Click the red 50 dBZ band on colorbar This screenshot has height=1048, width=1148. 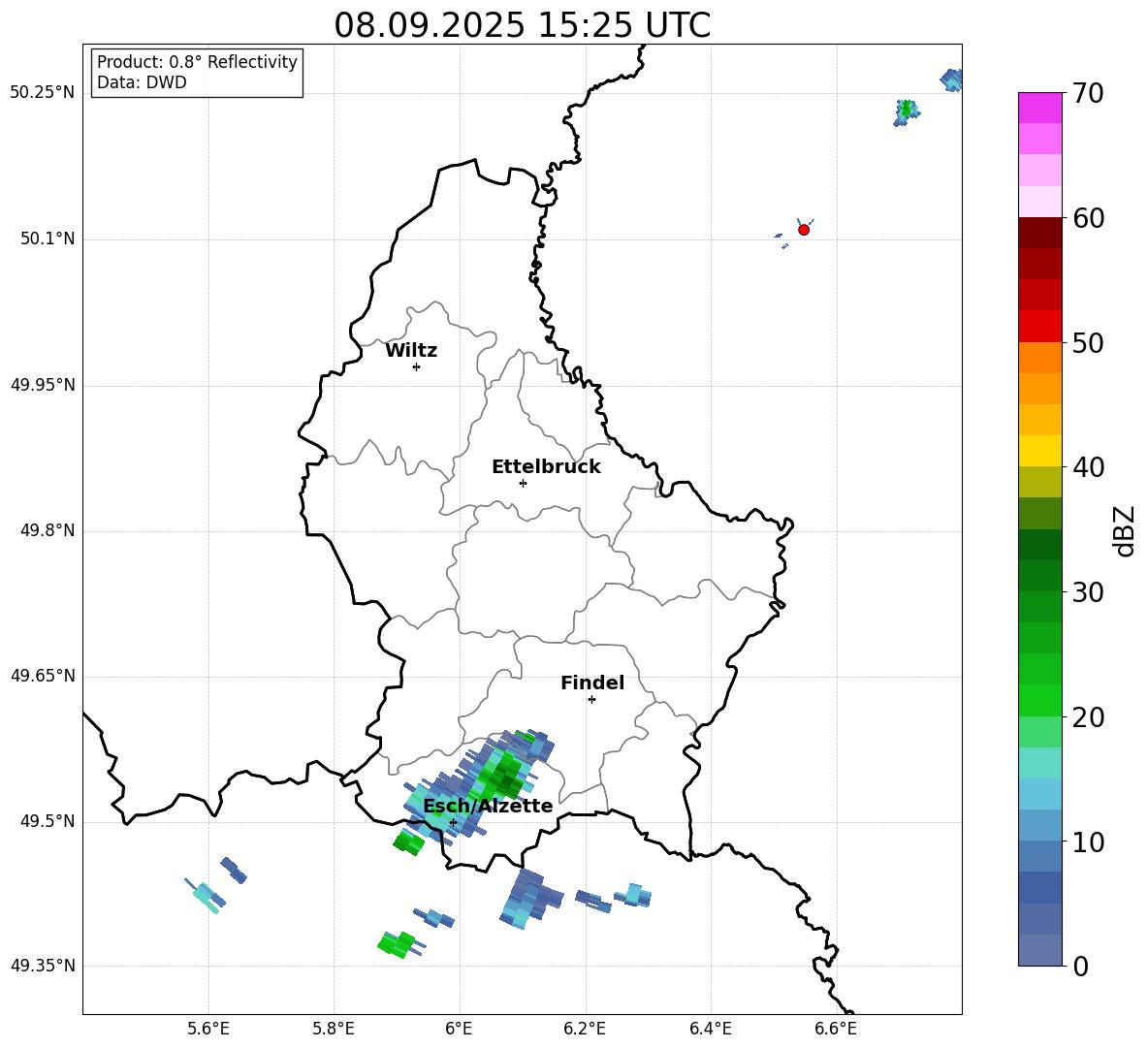[1039, 327]
